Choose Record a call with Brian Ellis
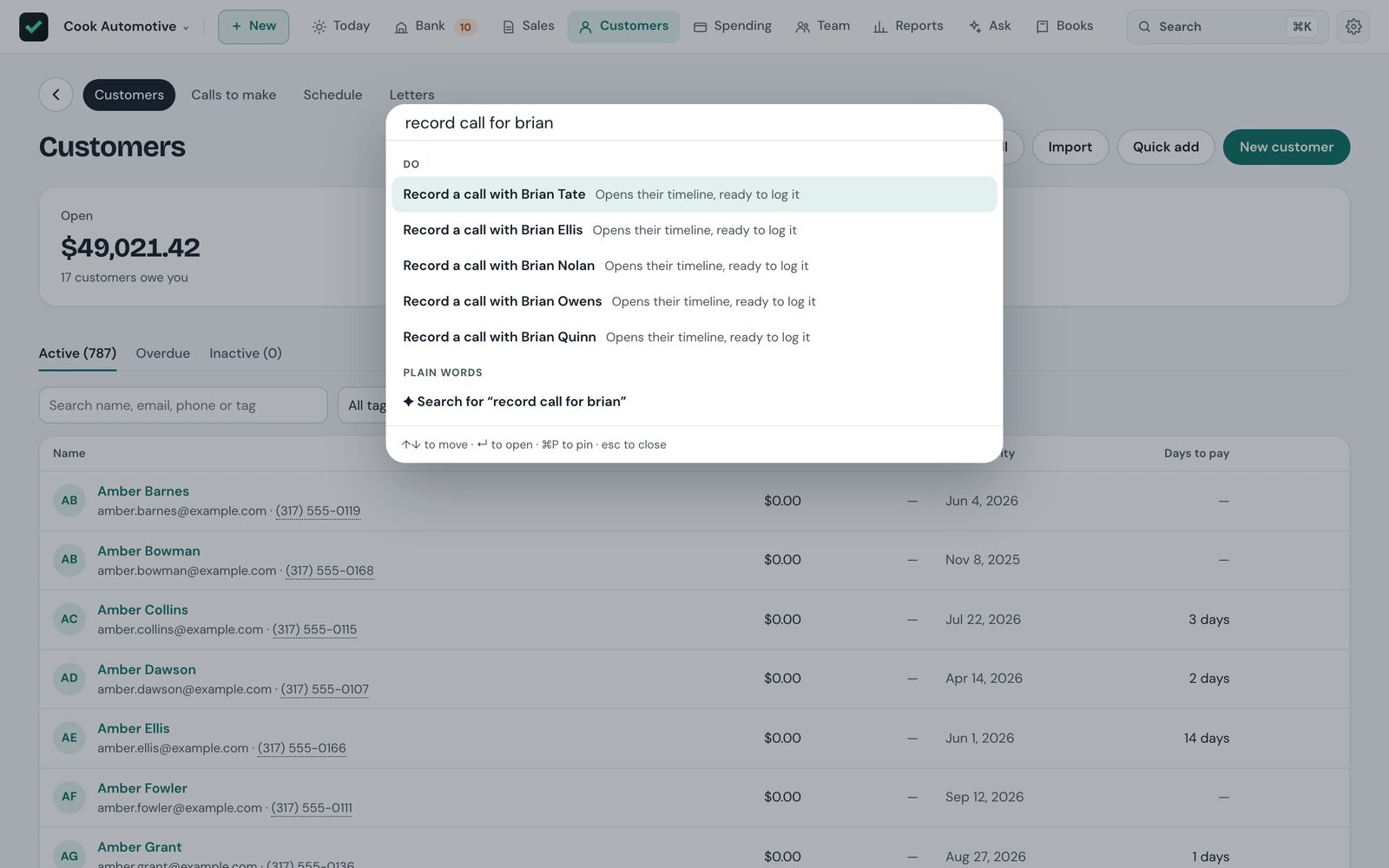The height and width of the screenshot is (868, 1389). (x=694, y=230)
